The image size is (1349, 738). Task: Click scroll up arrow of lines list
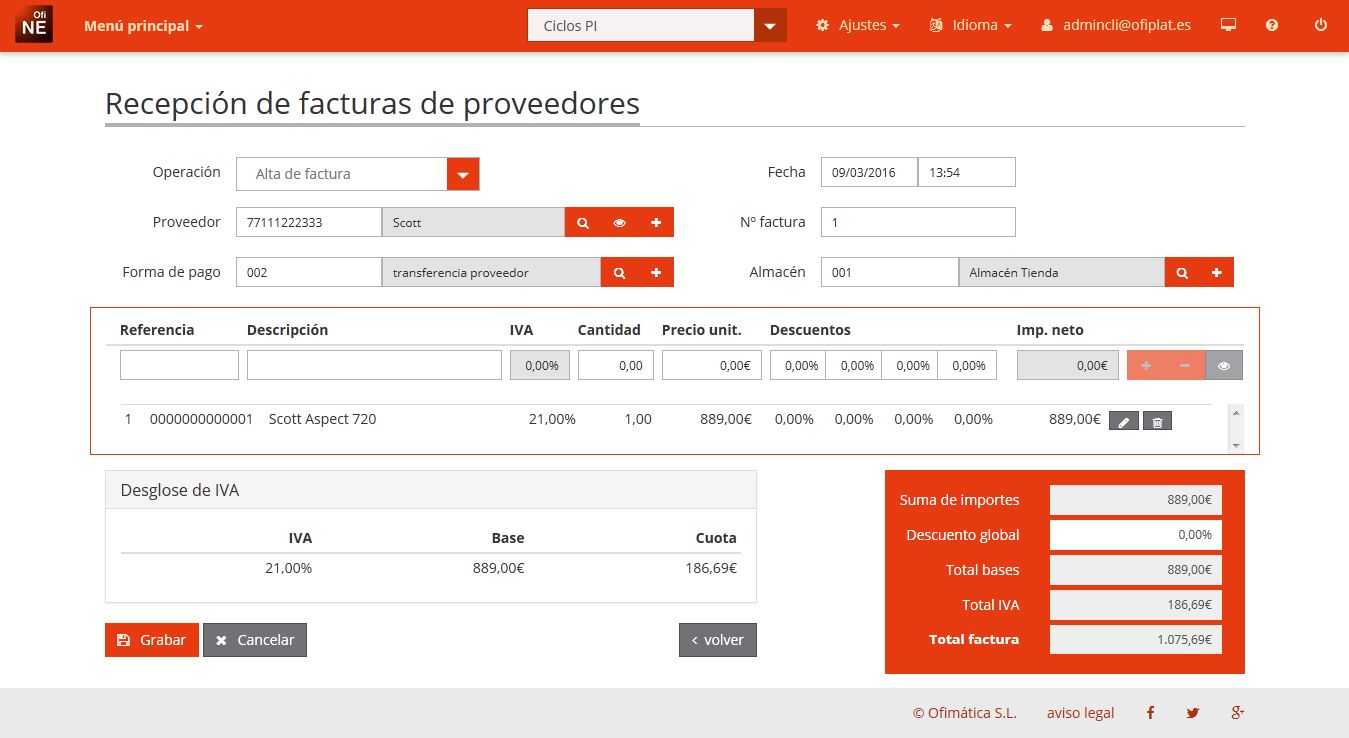[x=1236, y=412]
